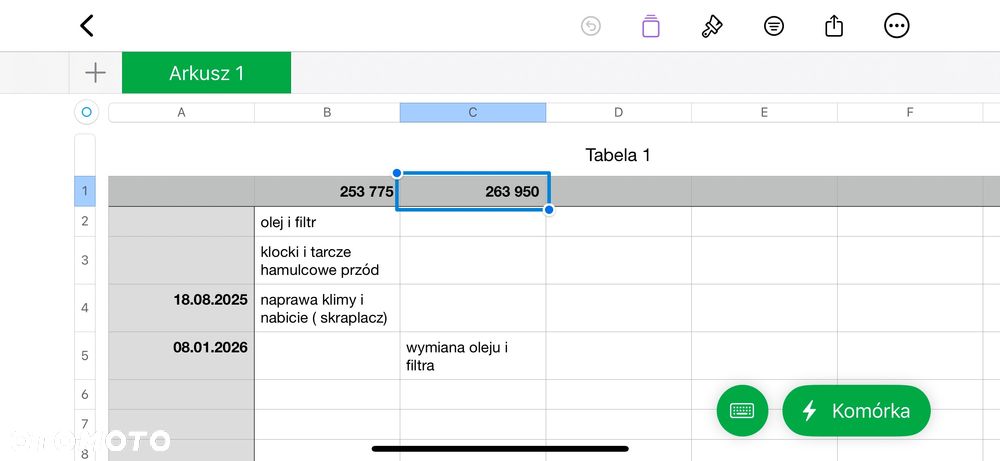Tap the purple paste clipboard icon
1000x461 pixels.
pos(651,26)
